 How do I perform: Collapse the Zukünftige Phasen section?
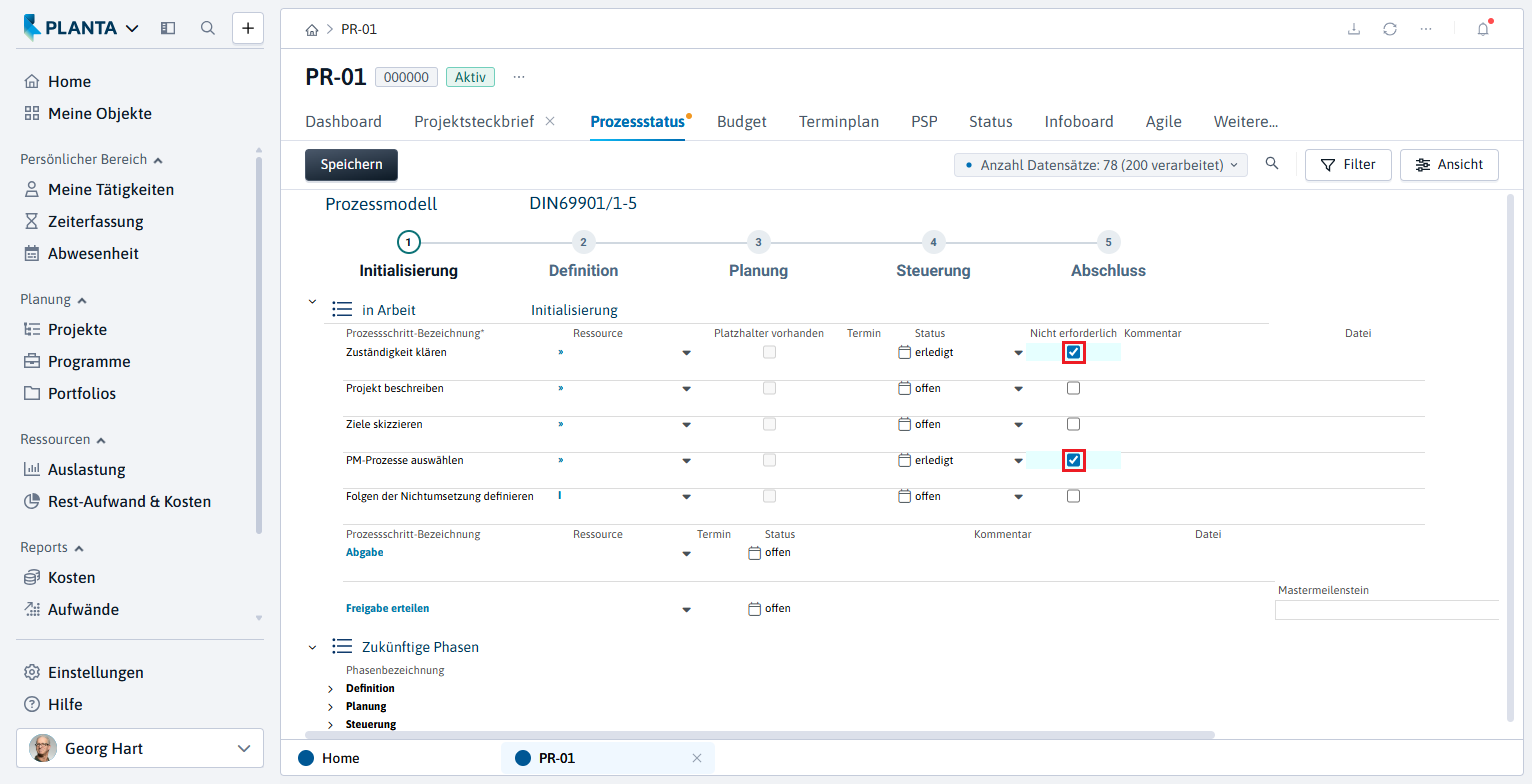[x=312, y=647]
